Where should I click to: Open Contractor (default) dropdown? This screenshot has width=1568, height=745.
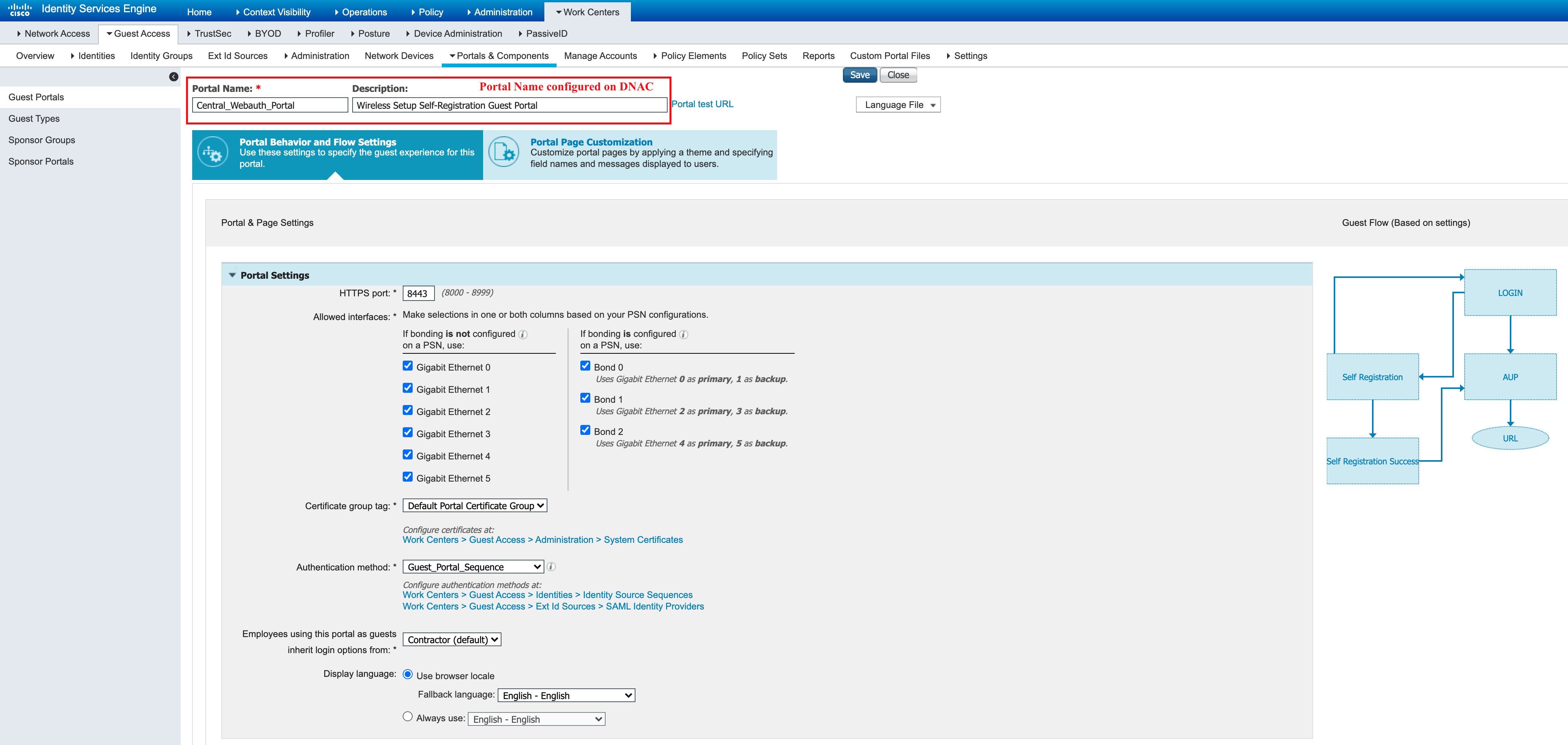point(452,640)
